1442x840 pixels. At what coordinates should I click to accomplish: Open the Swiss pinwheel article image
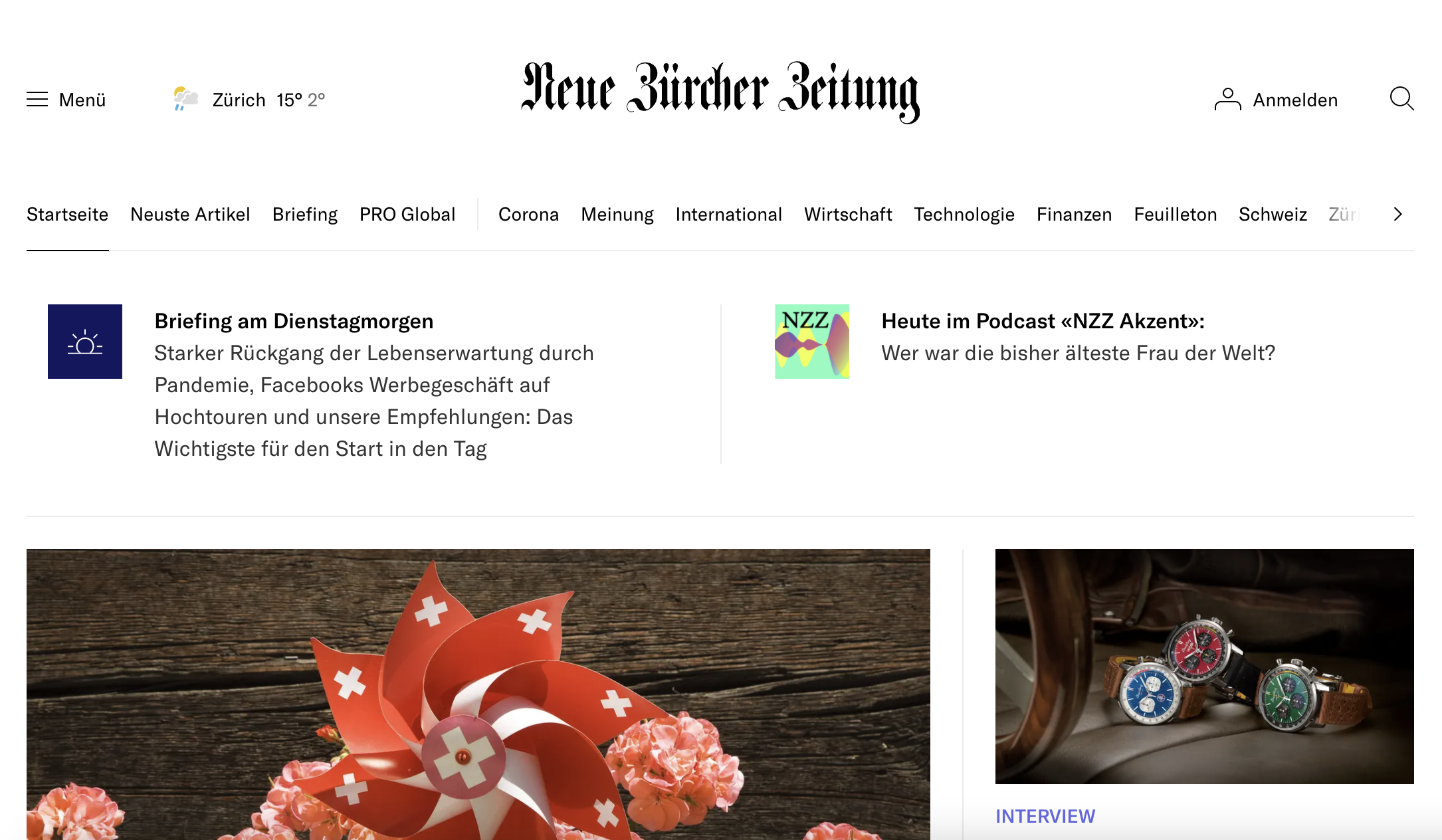(x=478, y=694)
